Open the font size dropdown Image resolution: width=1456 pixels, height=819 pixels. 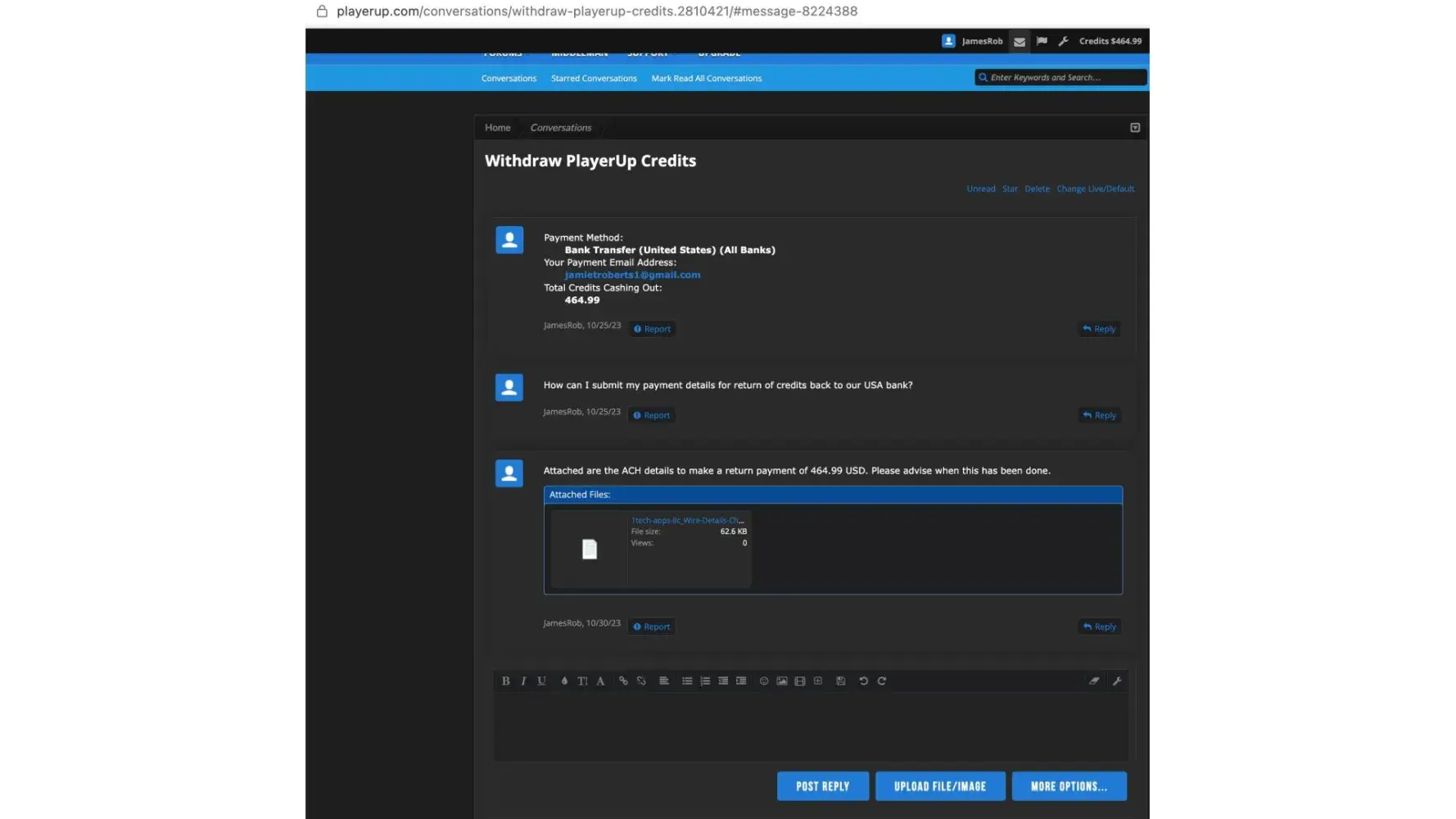[x=582, y=681]
